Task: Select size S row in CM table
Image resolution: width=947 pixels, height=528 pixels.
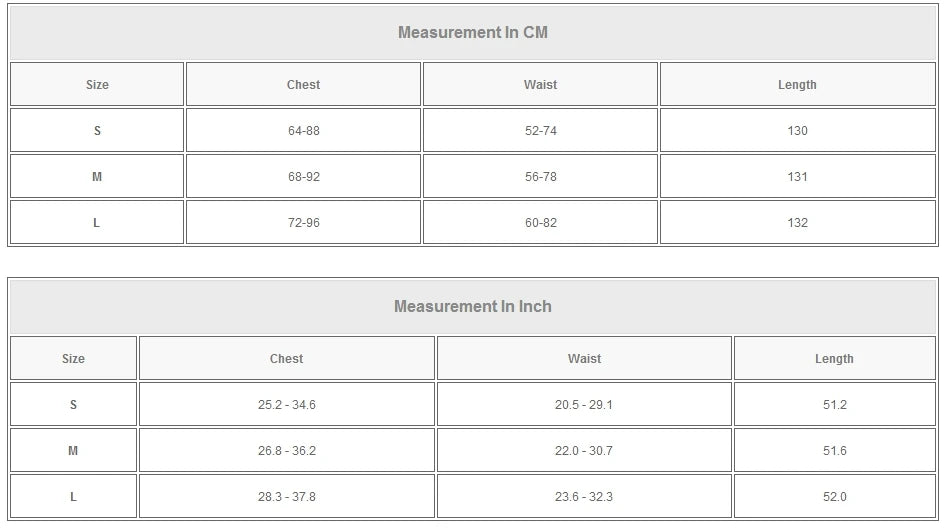Action: [x=97, y=131]
